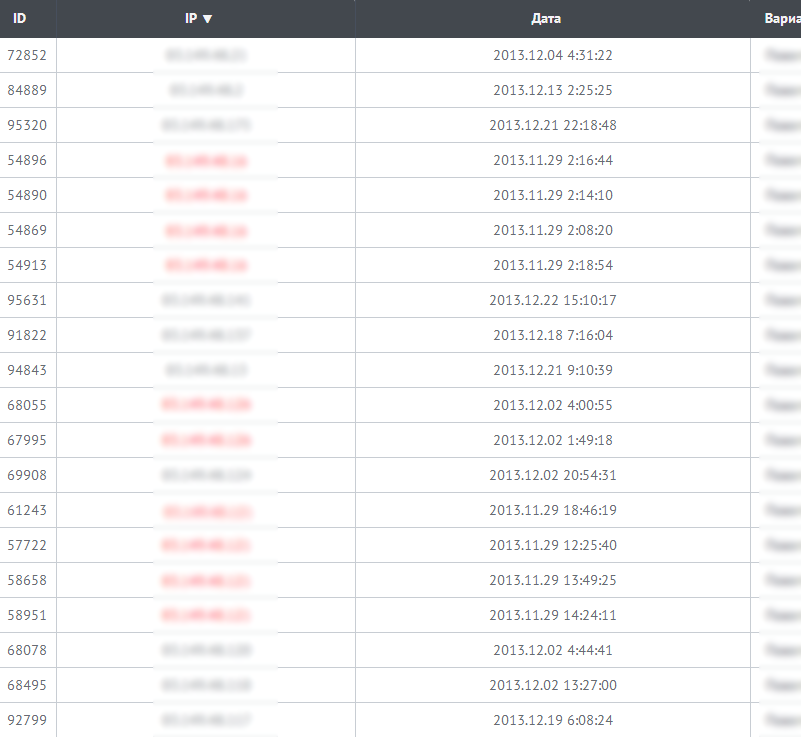This screenshot has width=801, height=737.
Task: Click red IP in row 58951
Action: (x=206, y=615)
